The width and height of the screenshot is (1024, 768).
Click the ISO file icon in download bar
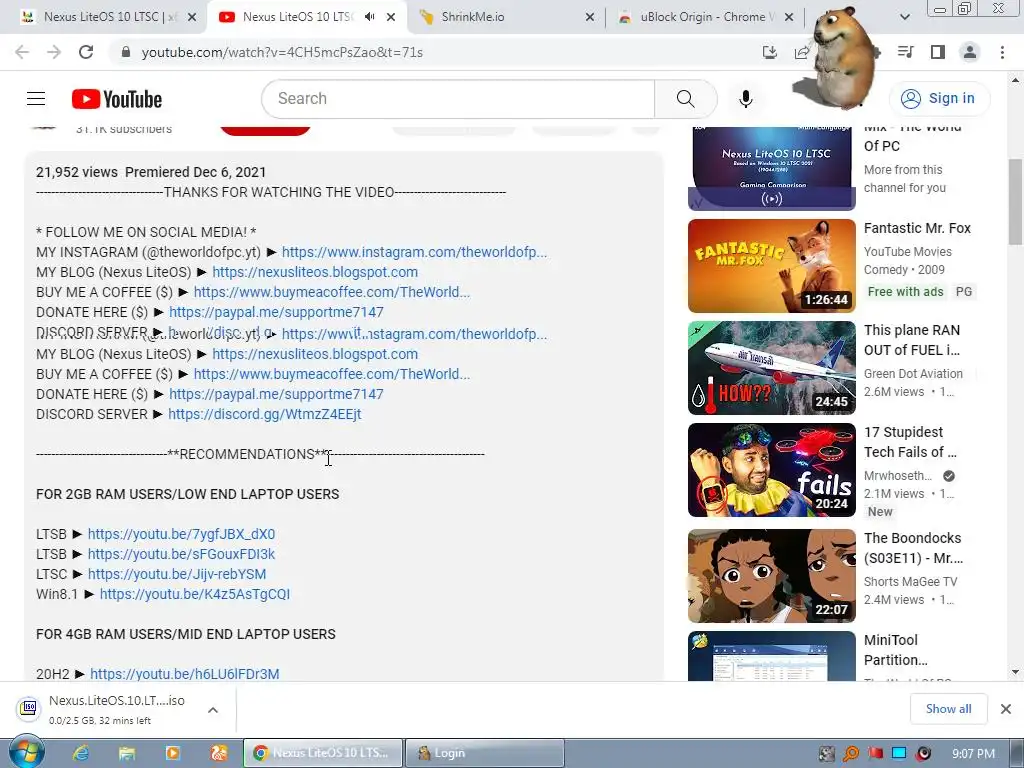click(x=28, y=708)
